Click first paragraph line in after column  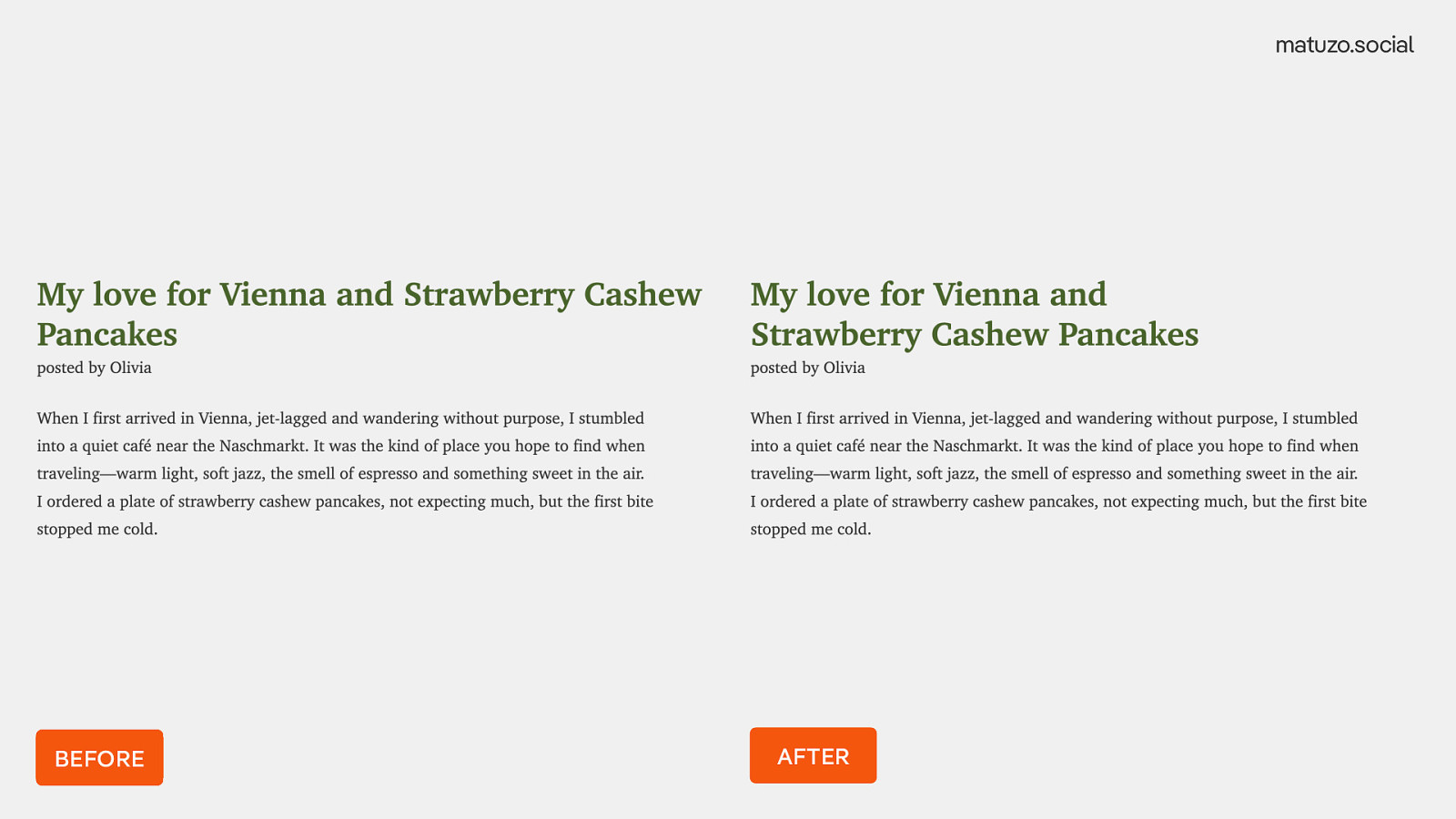coord(1054,419)
